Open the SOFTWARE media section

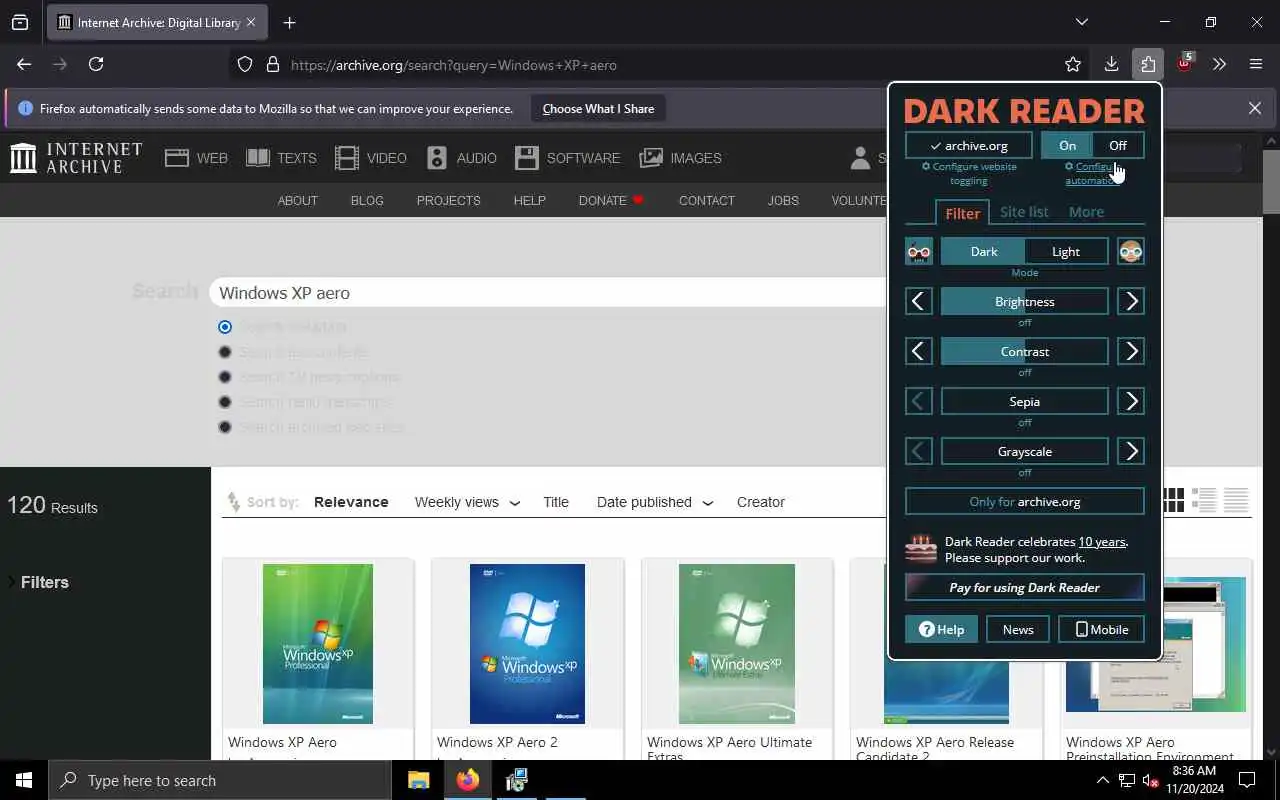pyautogui.click(x=568, y=158)
